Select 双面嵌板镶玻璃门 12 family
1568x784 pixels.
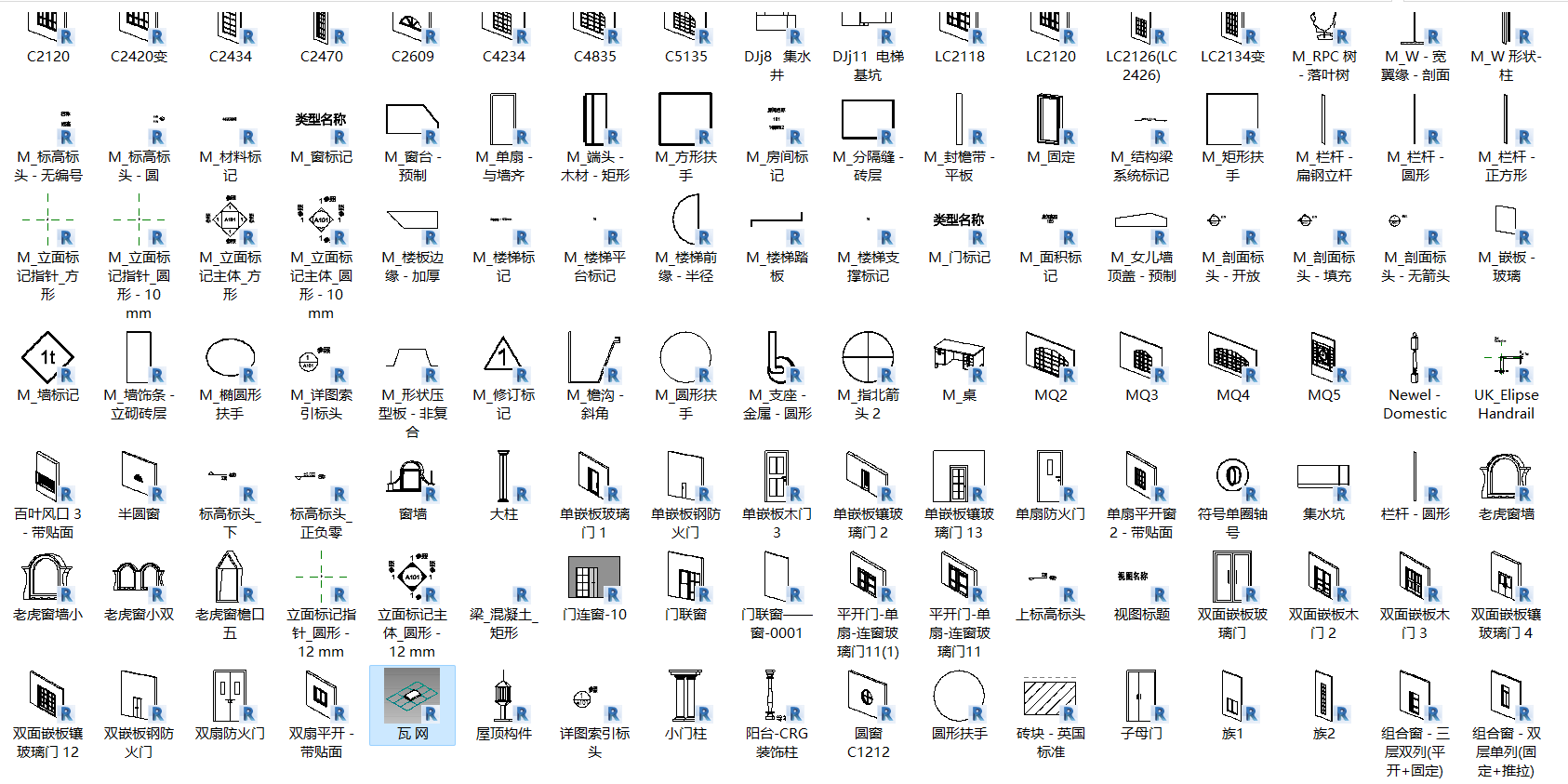47,714
